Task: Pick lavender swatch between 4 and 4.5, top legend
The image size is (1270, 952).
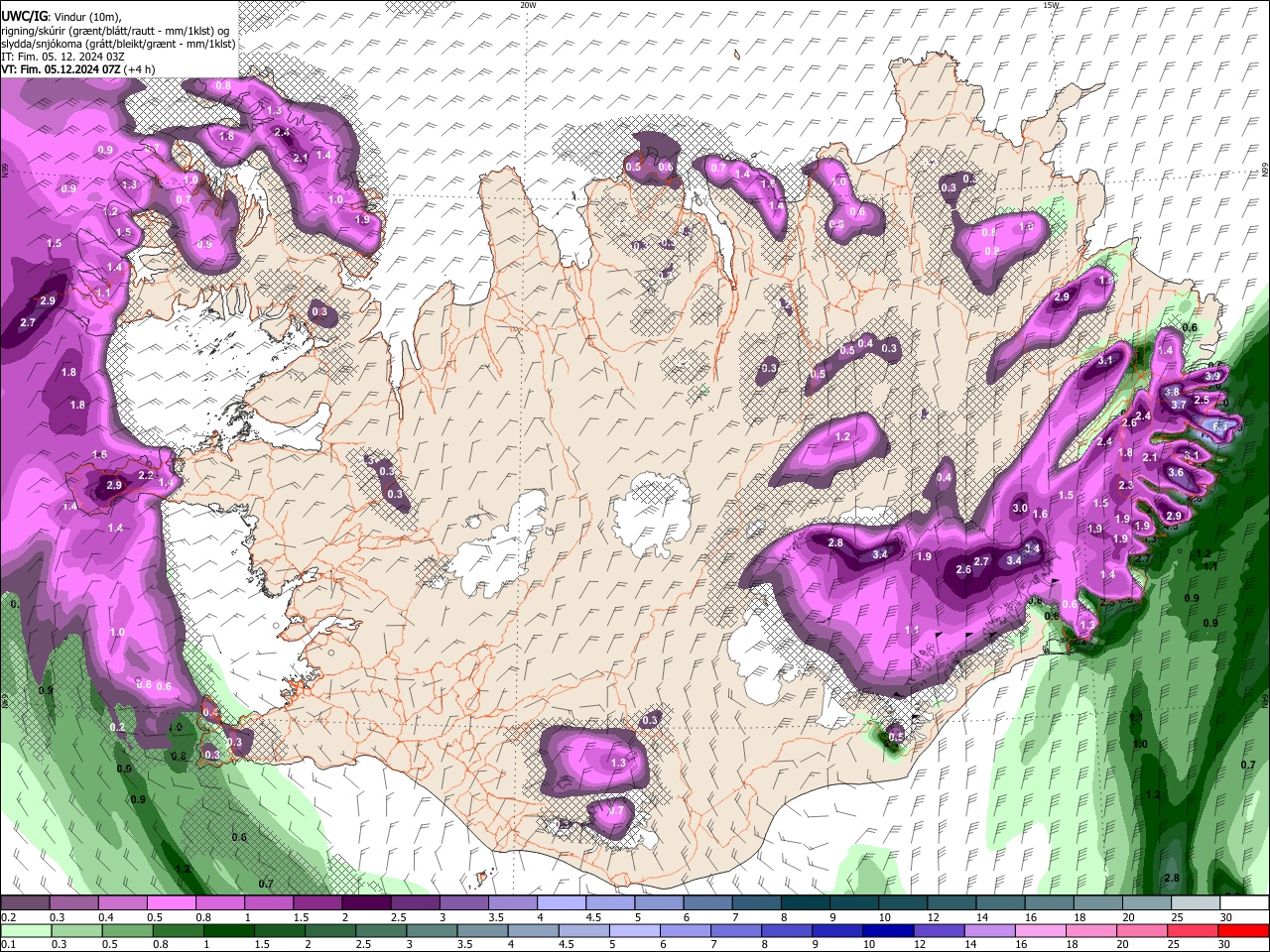Action: click(x=562, y=903)
